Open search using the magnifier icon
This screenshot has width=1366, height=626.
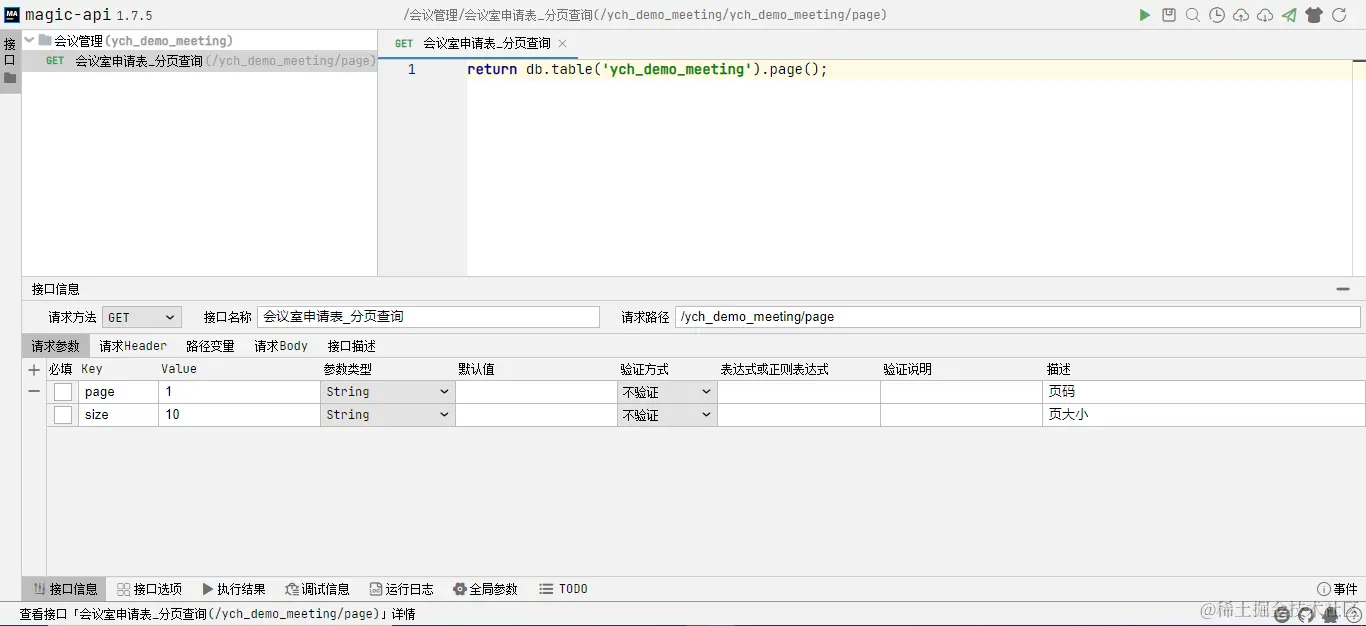(1192, 14)
